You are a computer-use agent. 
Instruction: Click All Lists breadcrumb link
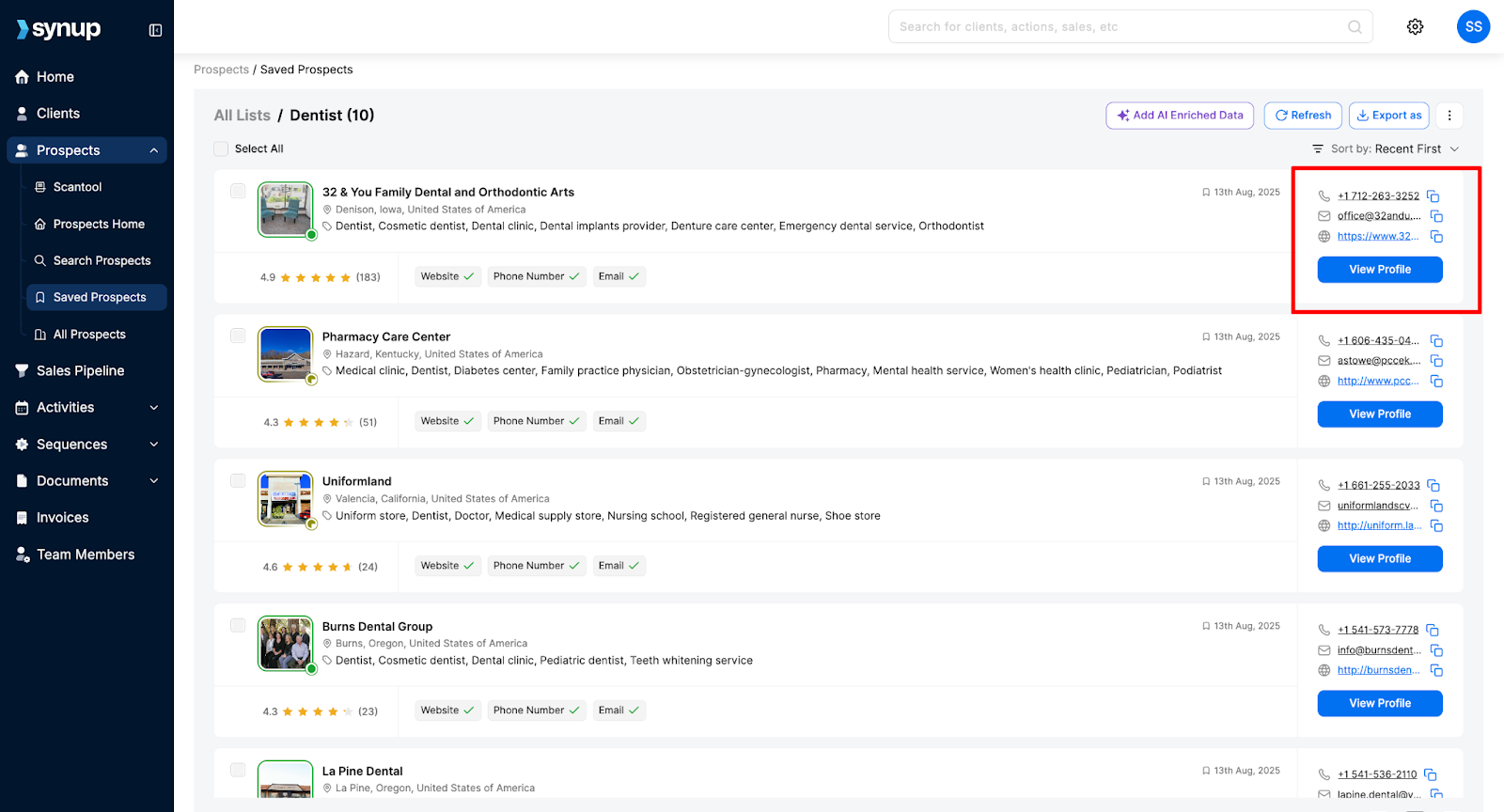(243, 116)
